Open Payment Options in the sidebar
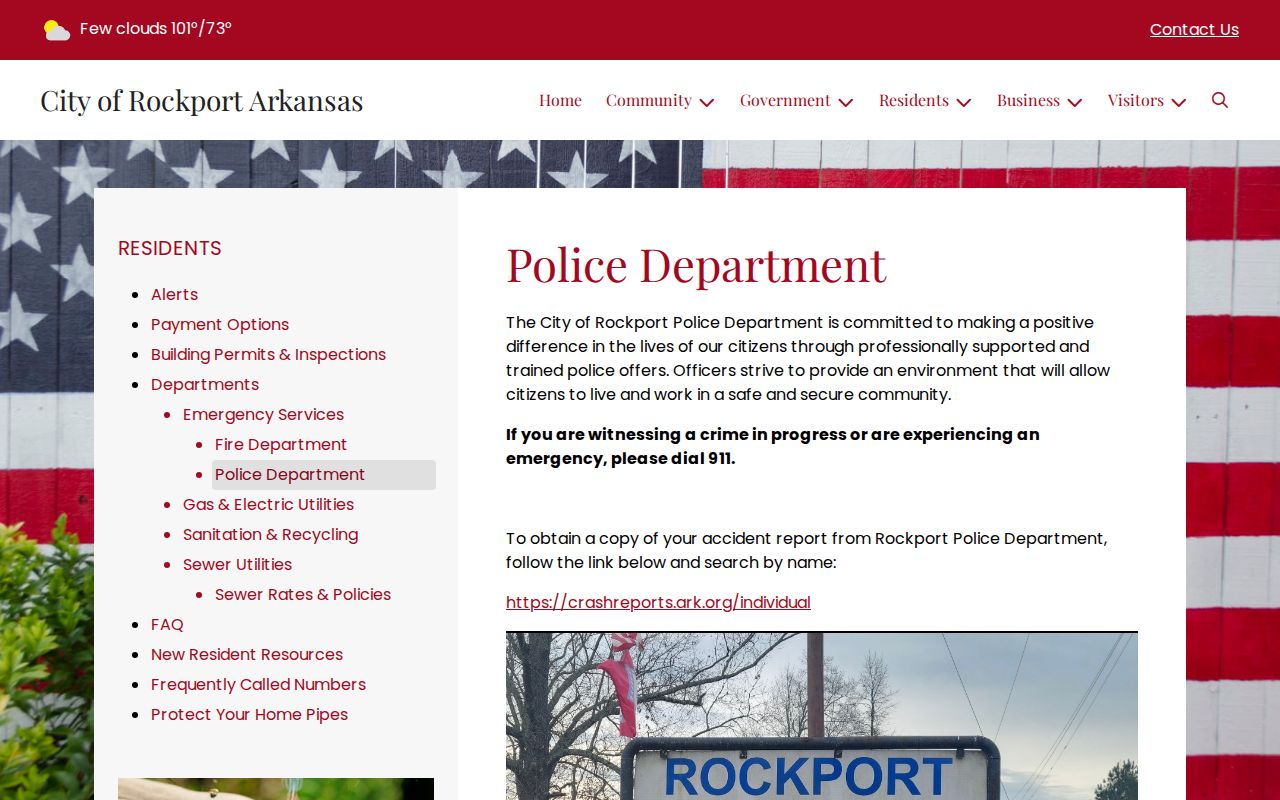The image size is (1280, 800). [220, 324]
